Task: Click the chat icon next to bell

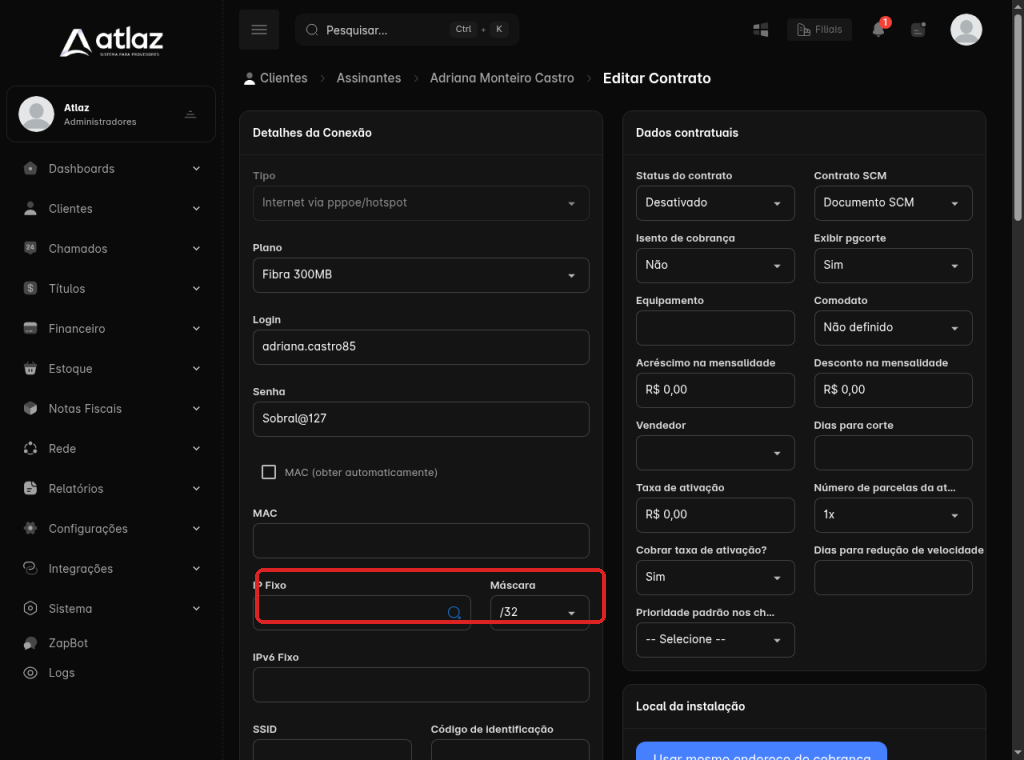Action: [918, 29]
